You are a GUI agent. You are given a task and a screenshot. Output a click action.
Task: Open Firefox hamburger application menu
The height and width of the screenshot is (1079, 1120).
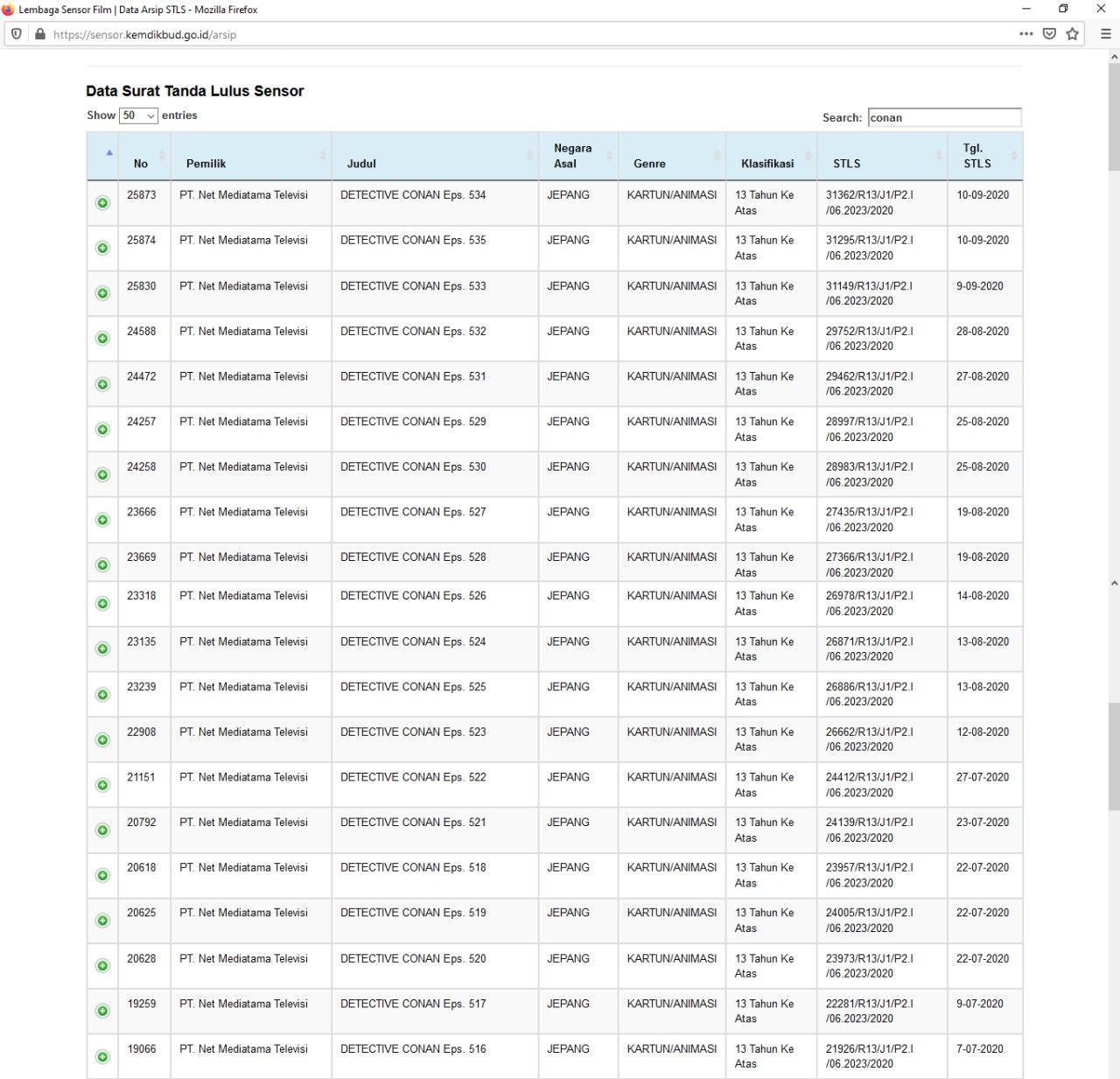[1105, 34]
